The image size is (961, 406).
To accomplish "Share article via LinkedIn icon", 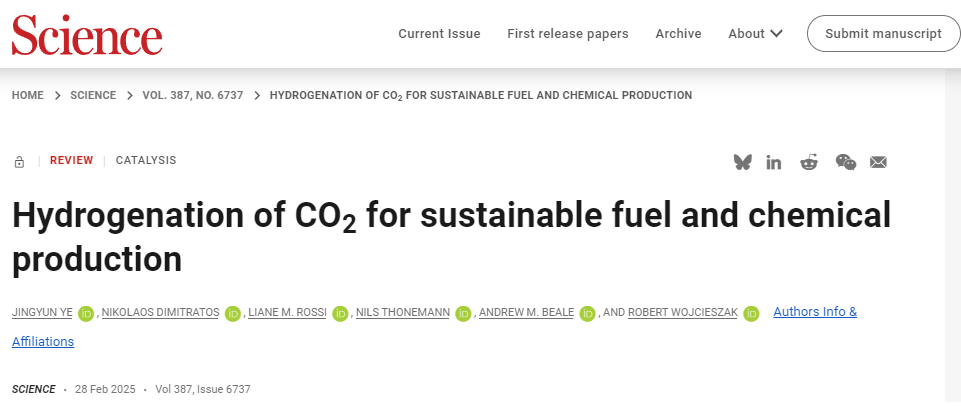I will (773, 162).
